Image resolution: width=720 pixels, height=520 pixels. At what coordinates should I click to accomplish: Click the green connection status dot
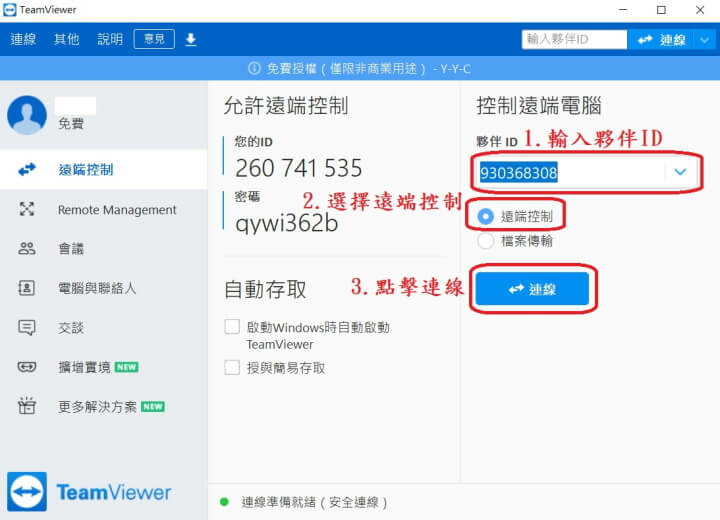[x=225, y=502]
